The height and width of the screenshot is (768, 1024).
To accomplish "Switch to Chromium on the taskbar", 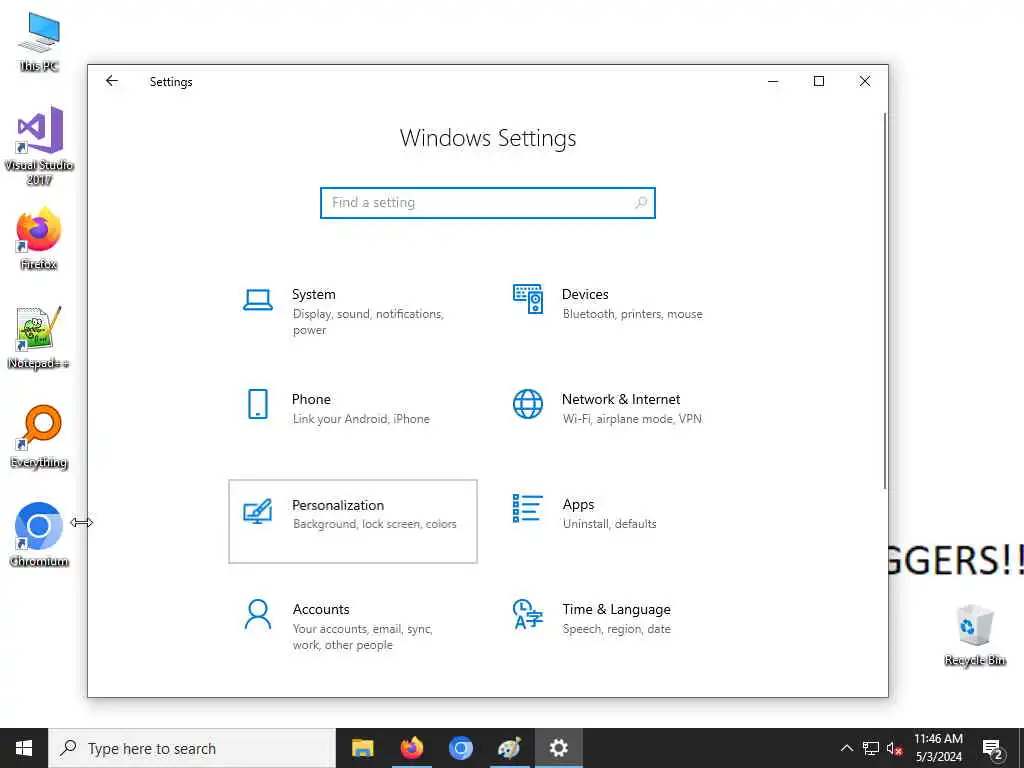I will (460, 748).
